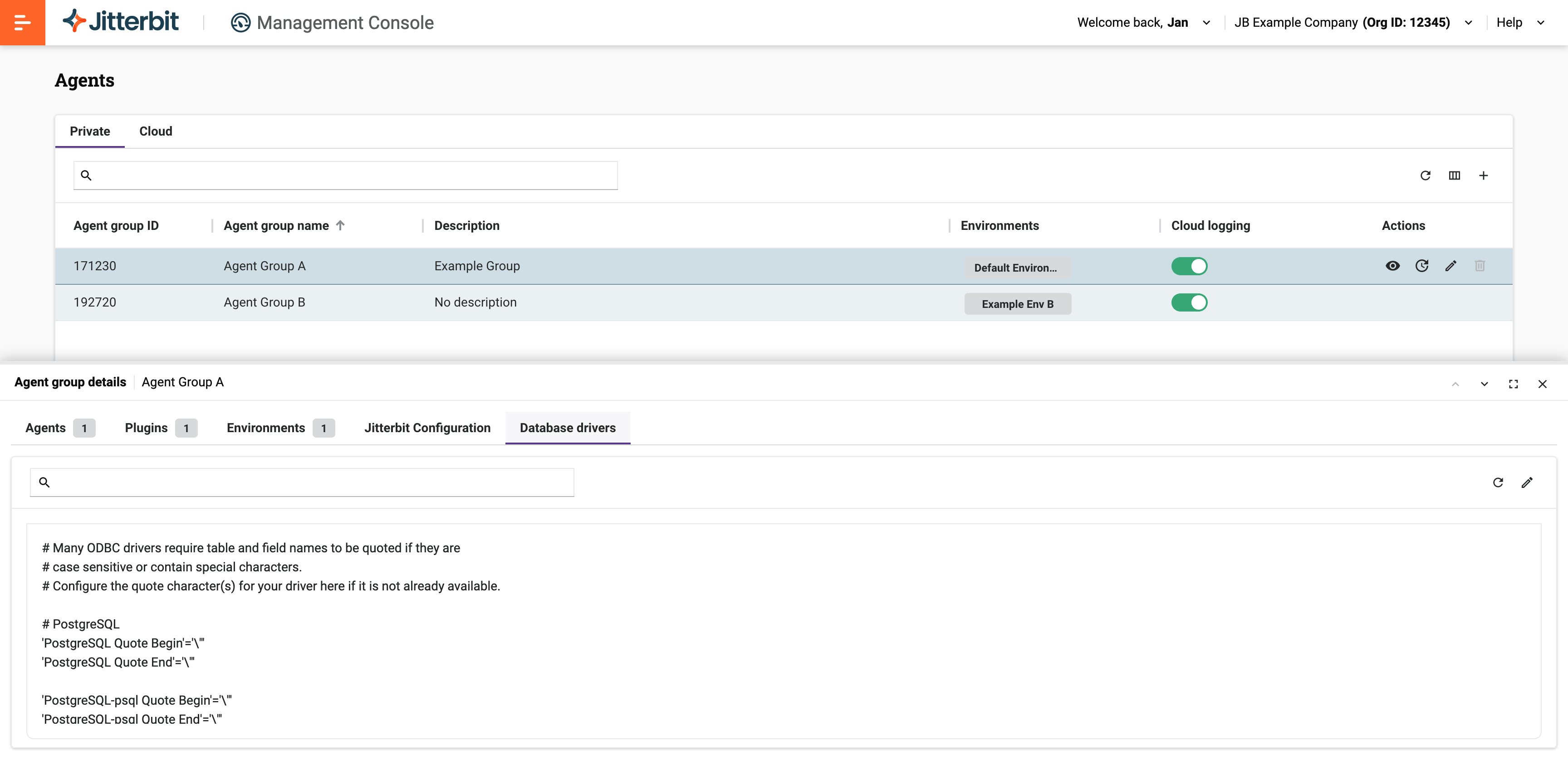1568x760 pixels.
Task: Open the orange hamburger navigation menu
Action: [23, 23]
